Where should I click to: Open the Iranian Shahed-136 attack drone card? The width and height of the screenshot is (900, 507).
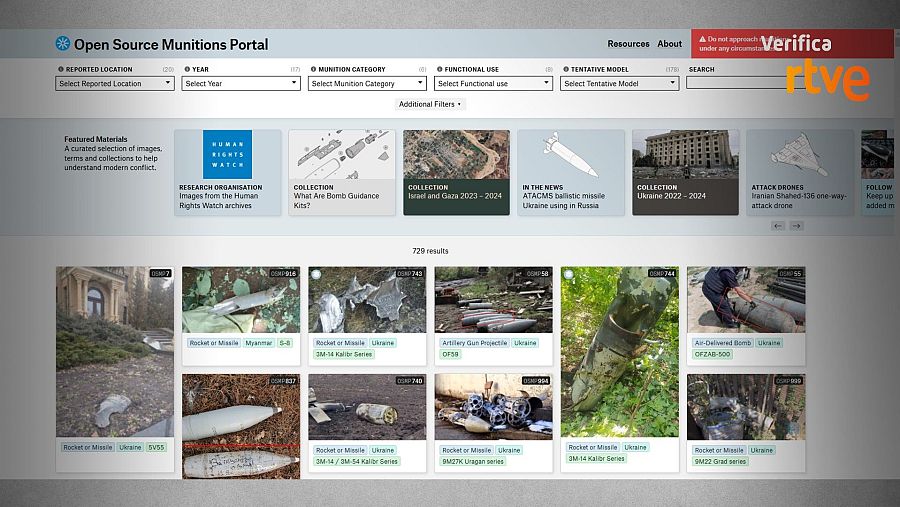pos(800,172)
